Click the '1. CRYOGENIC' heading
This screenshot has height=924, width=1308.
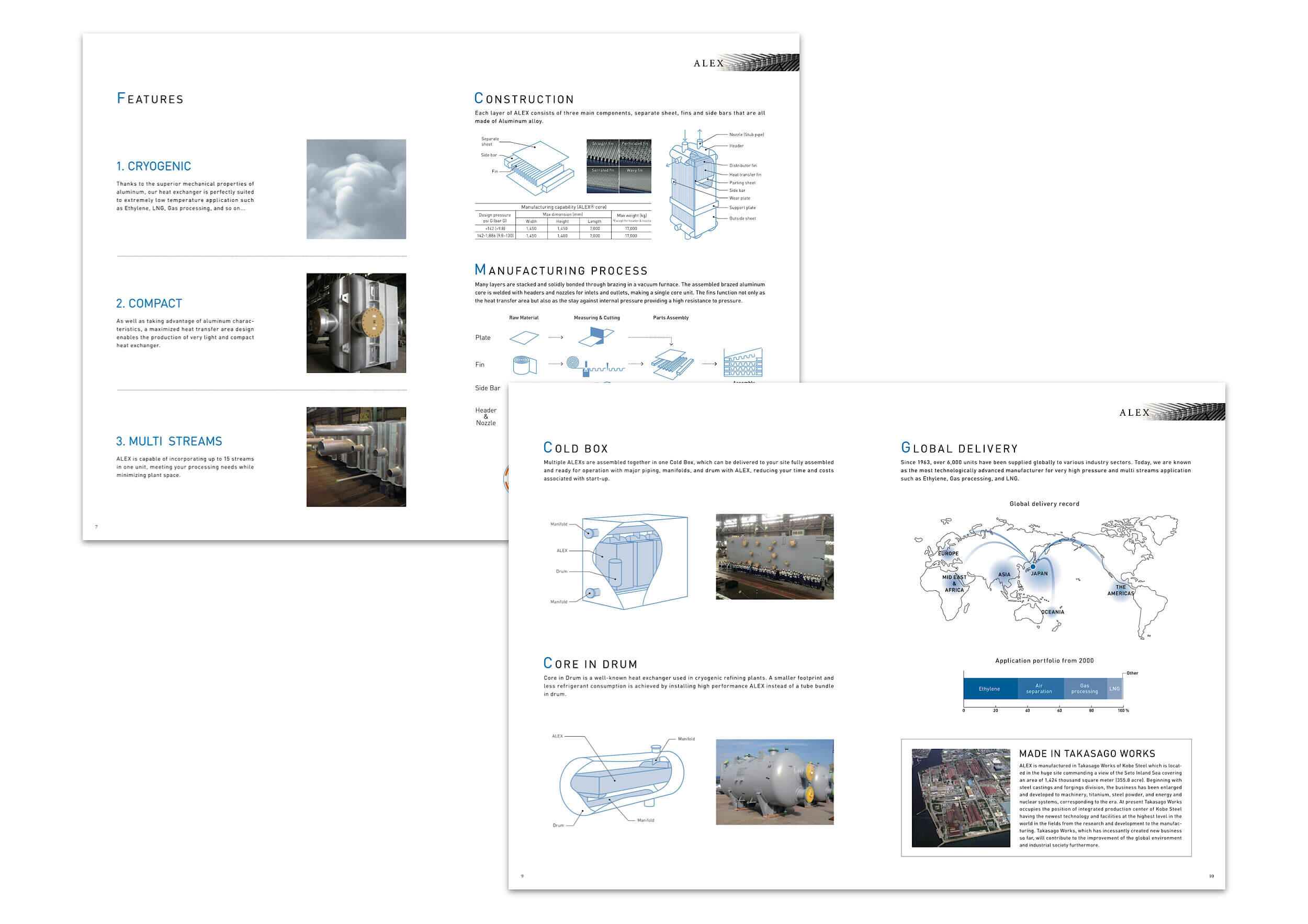coord(154,166)
